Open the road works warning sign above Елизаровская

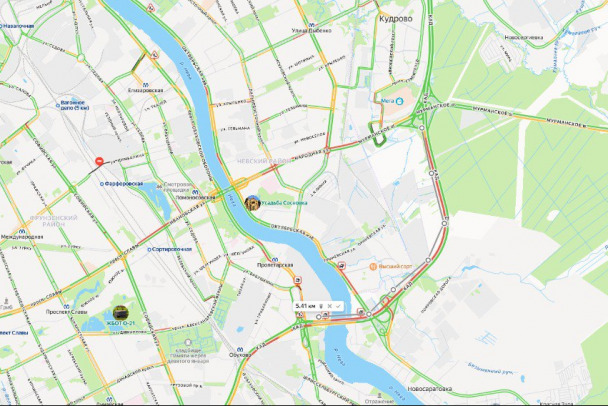154,55
